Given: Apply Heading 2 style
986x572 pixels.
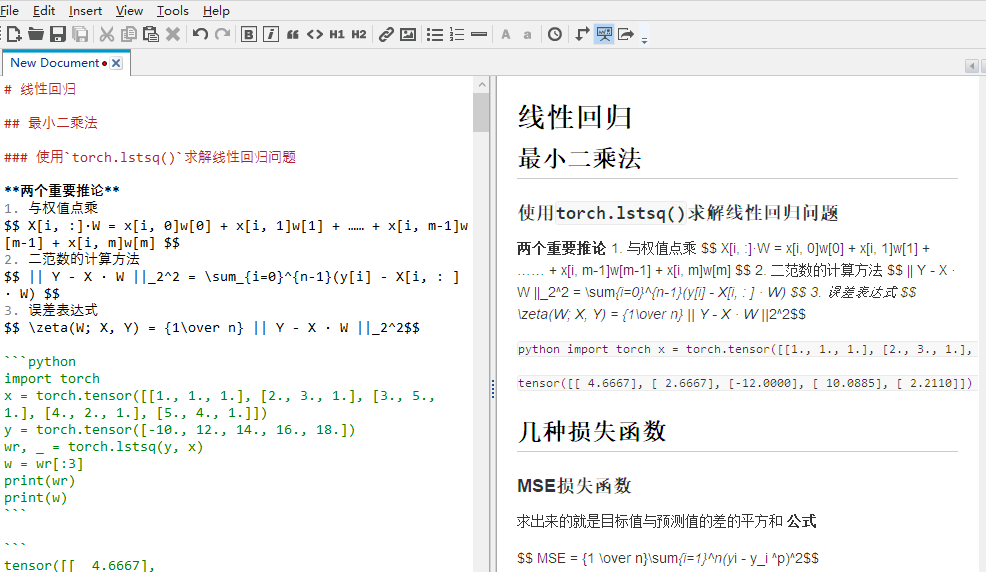Looking at the screenshot, I should [359, 34].
